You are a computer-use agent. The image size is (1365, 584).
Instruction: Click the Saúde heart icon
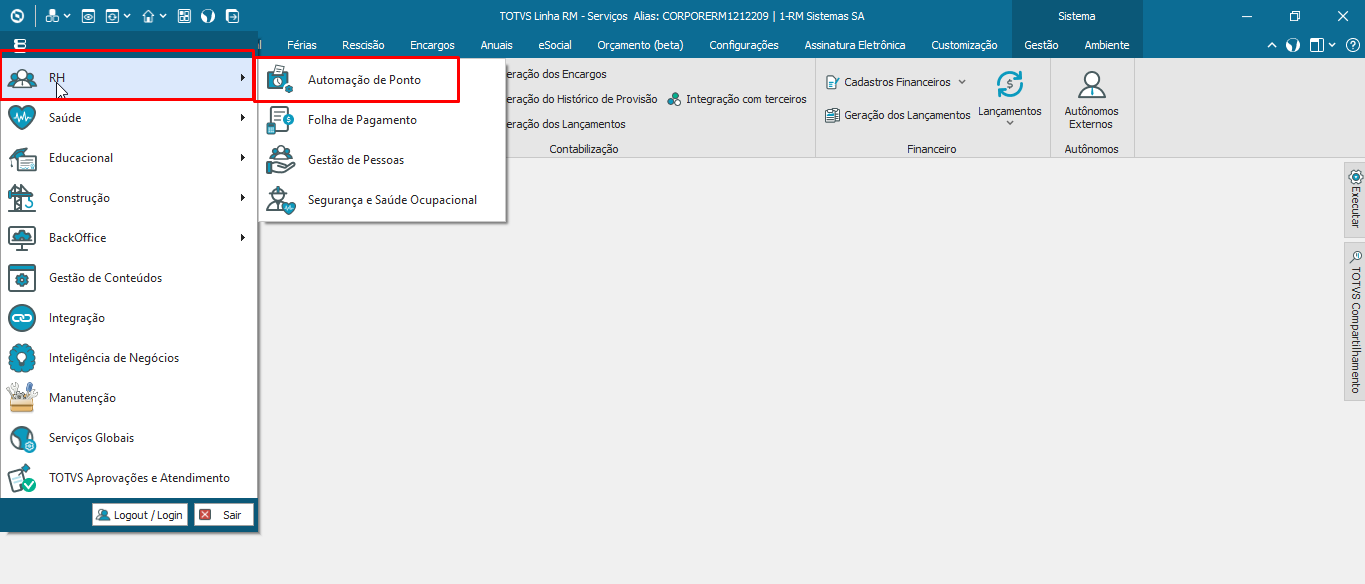pos(22,118)
